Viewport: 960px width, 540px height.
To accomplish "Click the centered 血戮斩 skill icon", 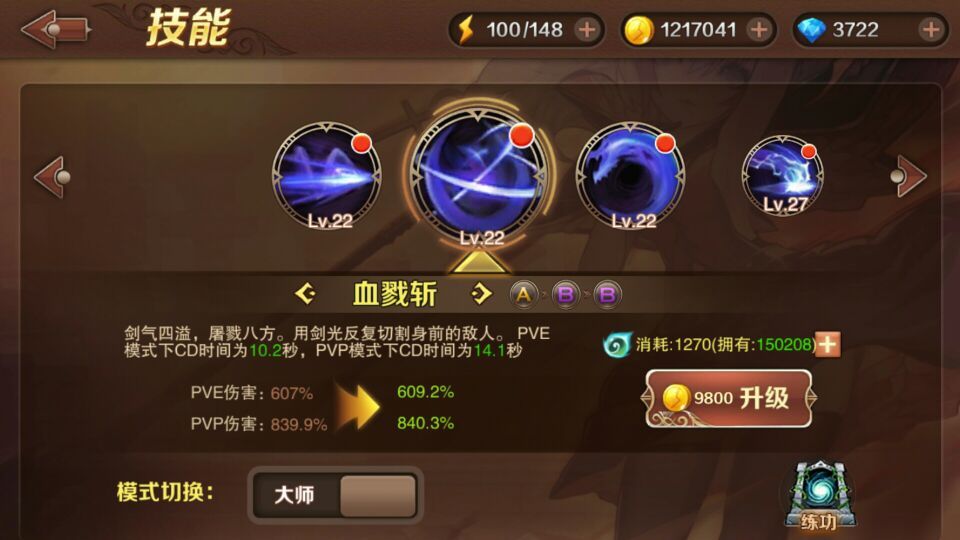I will [479, 176].
